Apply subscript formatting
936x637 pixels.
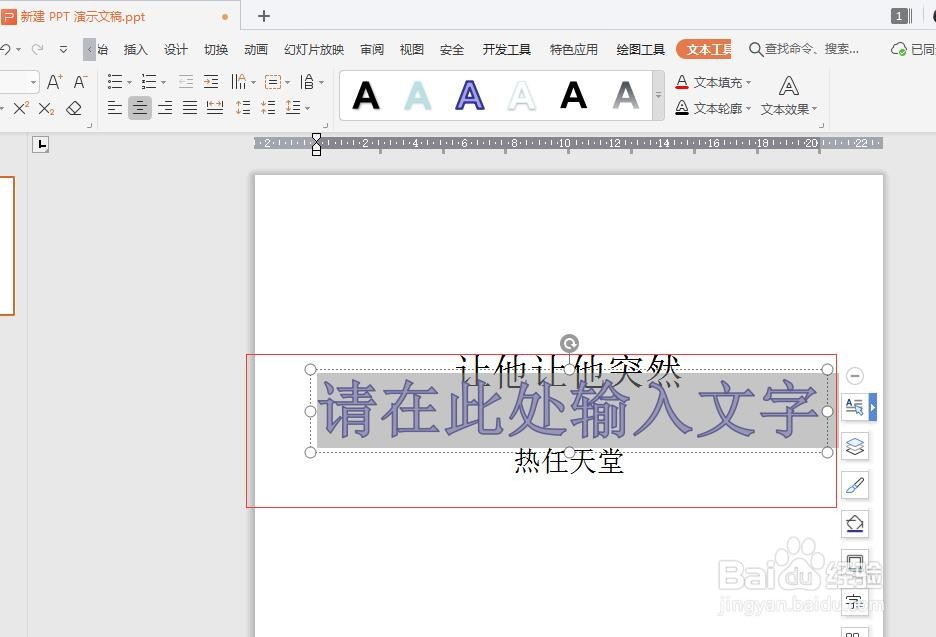pyautogui.click(x=44, y=106)
